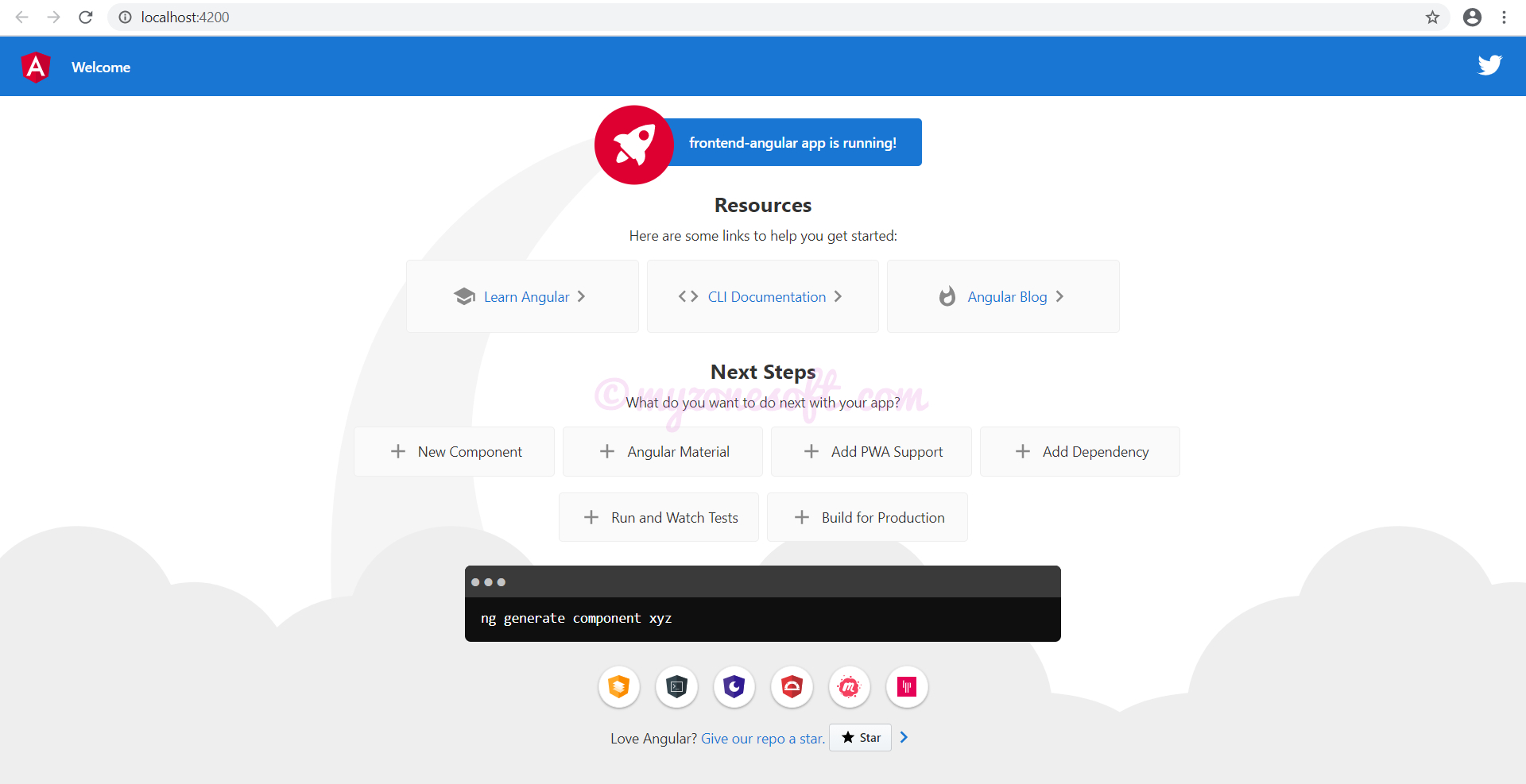The image size is (1526, 784).
Task: Open the browser profile avatar icon
Action: 1472,17
